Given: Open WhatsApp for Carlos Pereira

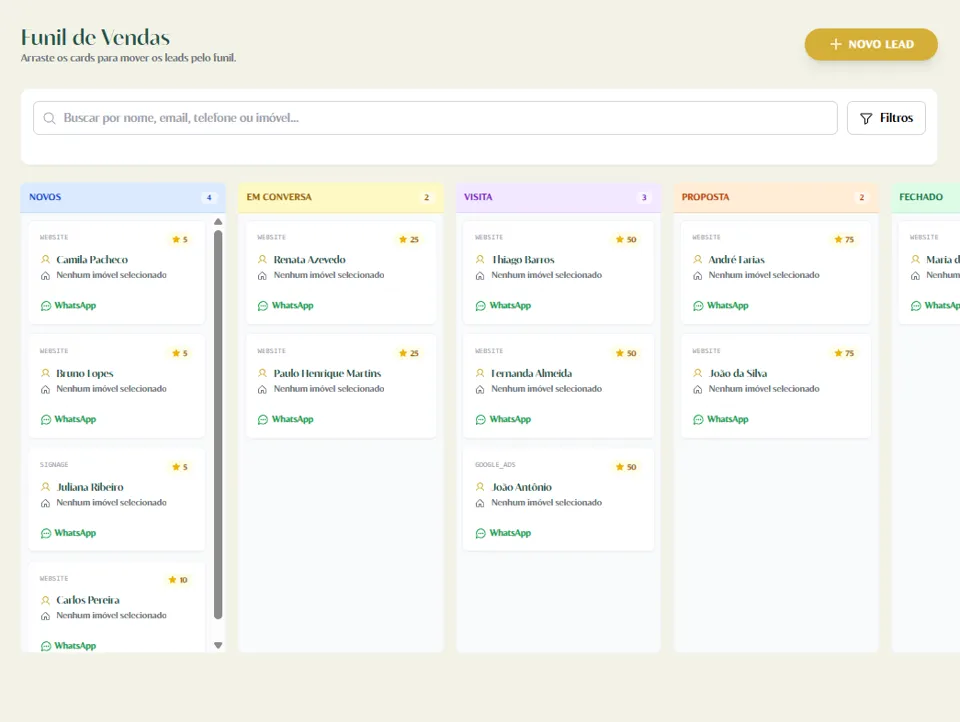Looking at the screenshot, I should 69,645.
